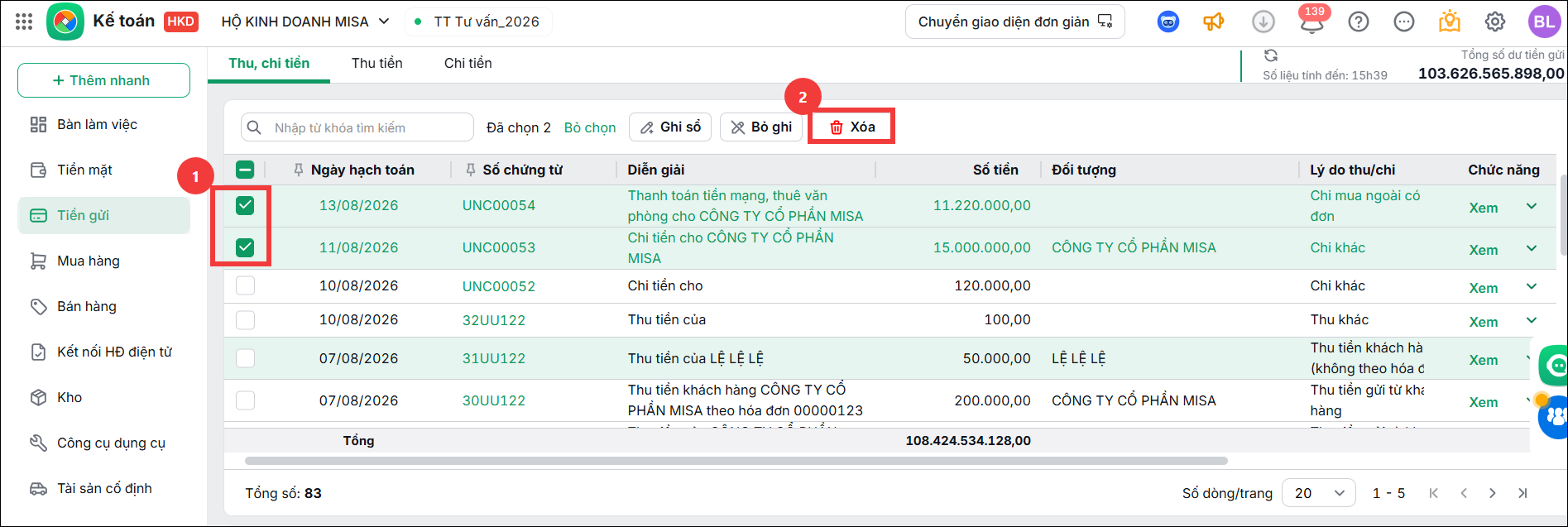
Task: Click the Ghi sổ button
Action: click(x=670, y=127)
